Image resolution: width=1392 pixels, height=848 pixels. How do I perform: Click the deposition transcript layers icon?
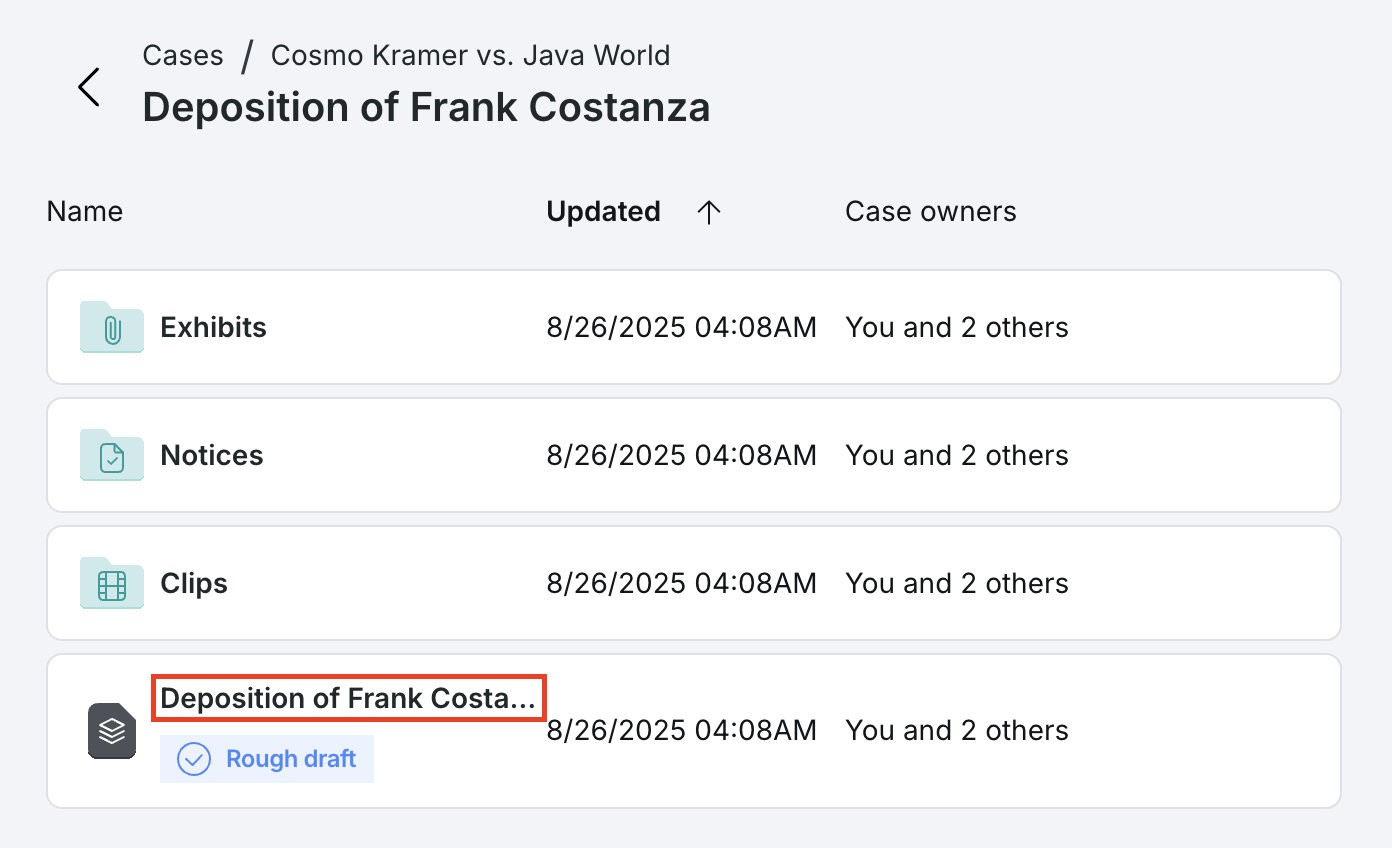pos(111,731)
